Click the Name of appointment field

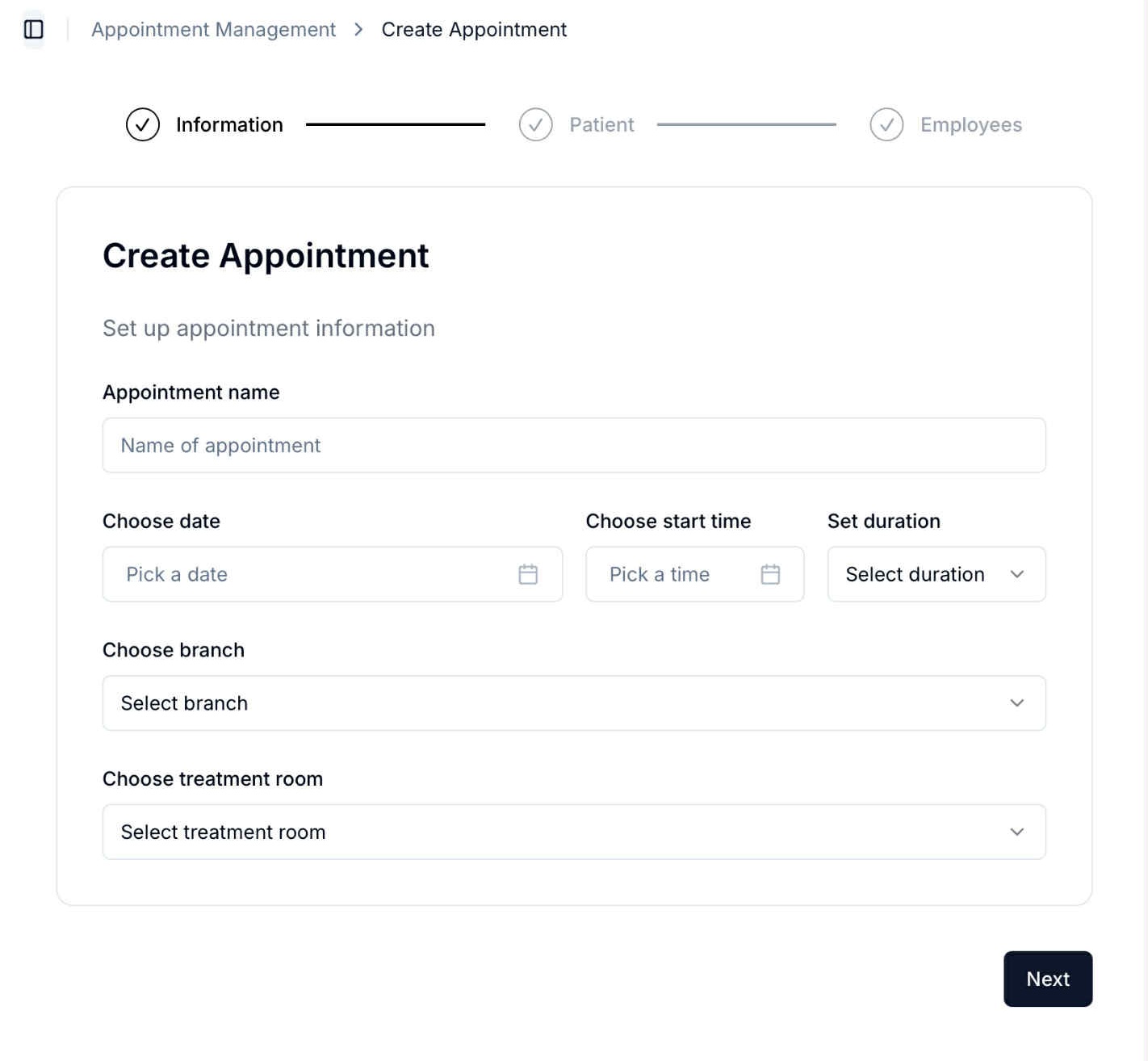pos(573,445)
